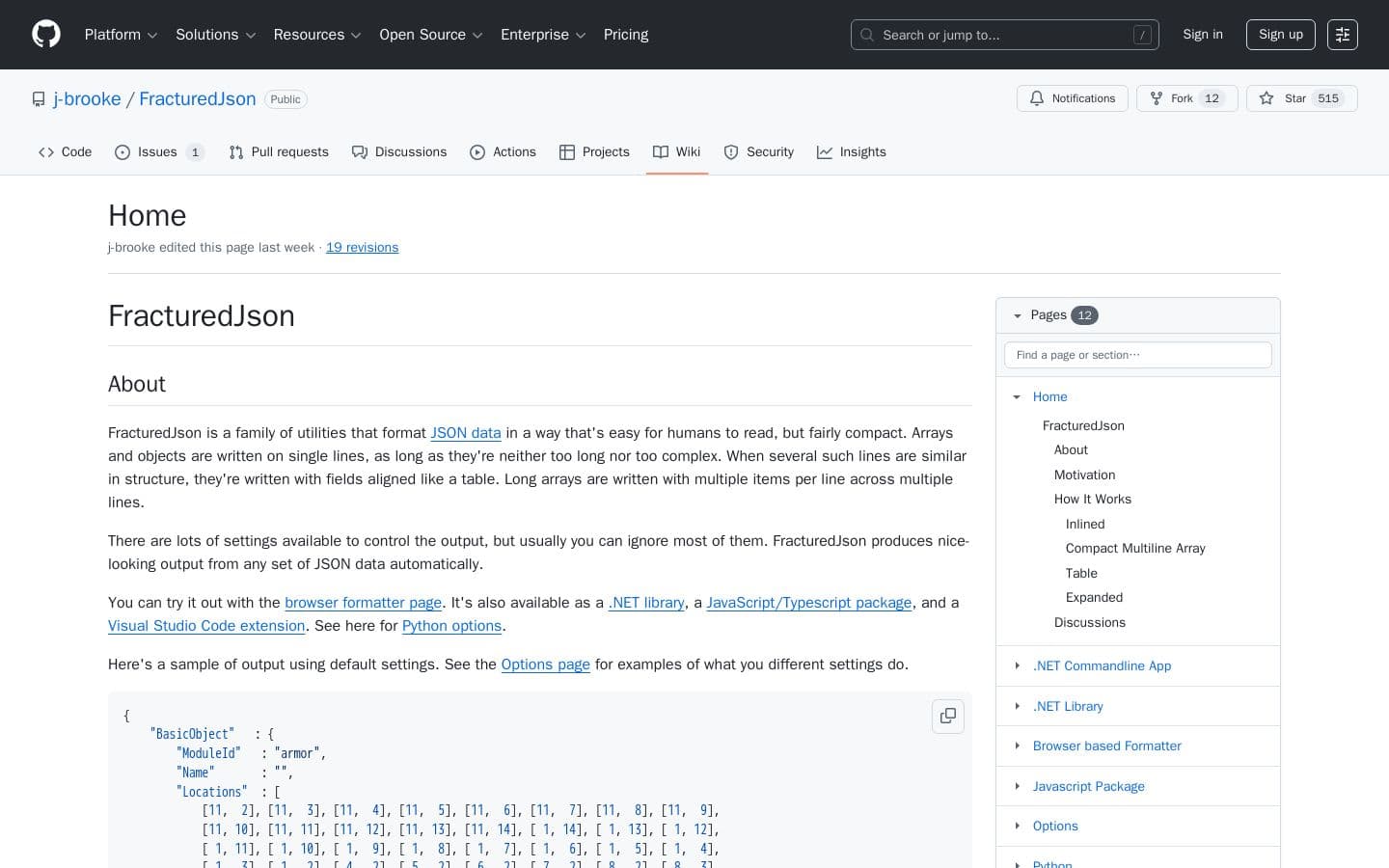Click the Notifications button
Screen dimensions: 1389x868
(x=1073, y=98)
